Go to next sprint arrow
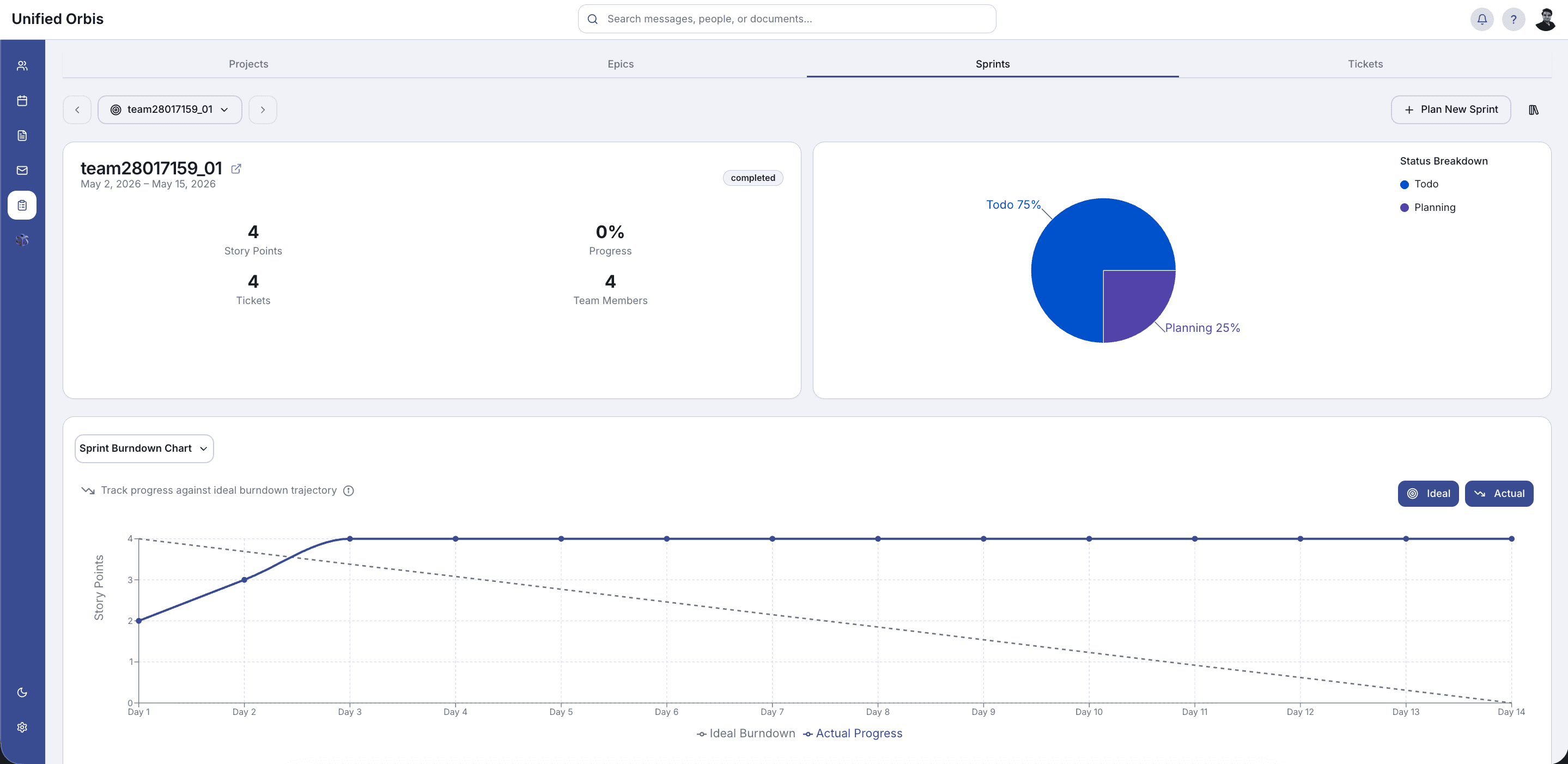The image size is (1568, 764). click(x=263, y=110)
